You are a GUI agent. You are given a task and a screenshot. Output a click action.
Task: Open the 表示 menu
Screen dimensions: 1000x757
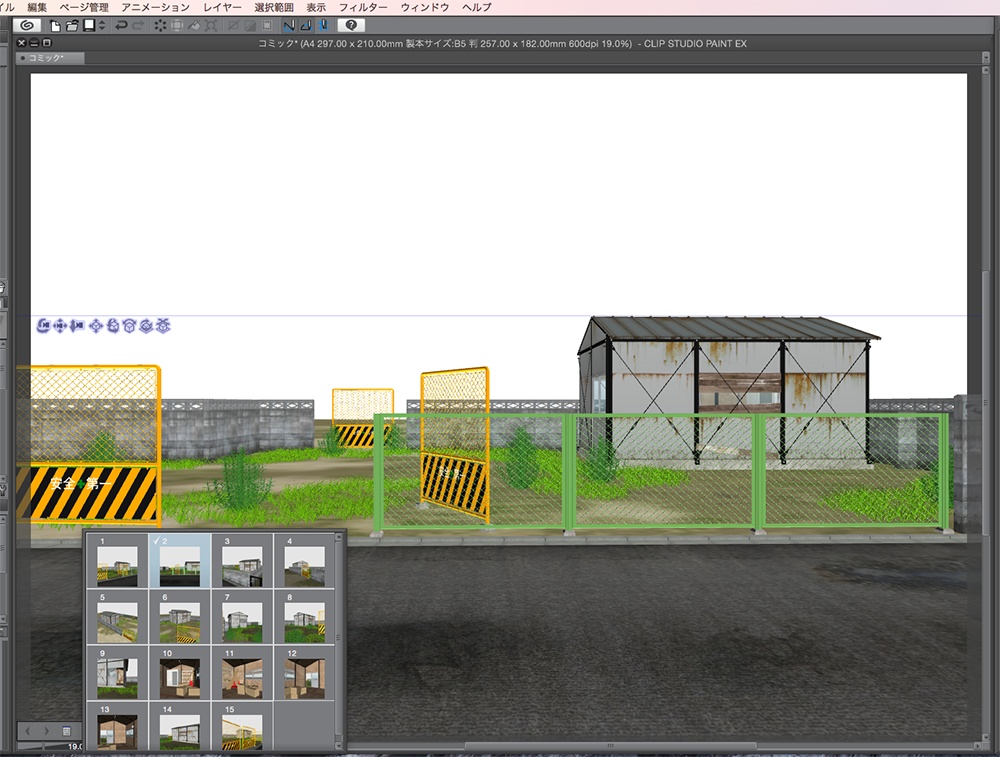point(316,7)
